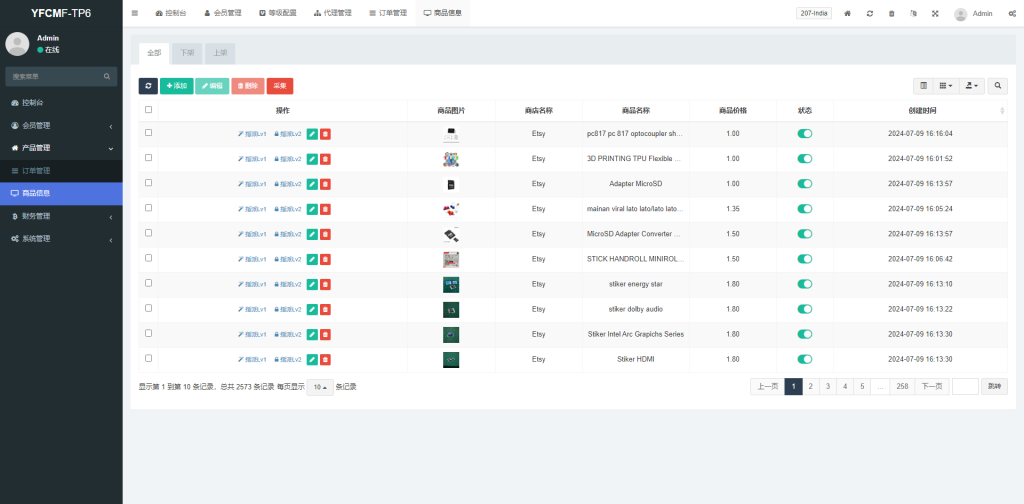Click the trash icon in top header
This screenshot has height=504, width=1024.
coord(891,14)
